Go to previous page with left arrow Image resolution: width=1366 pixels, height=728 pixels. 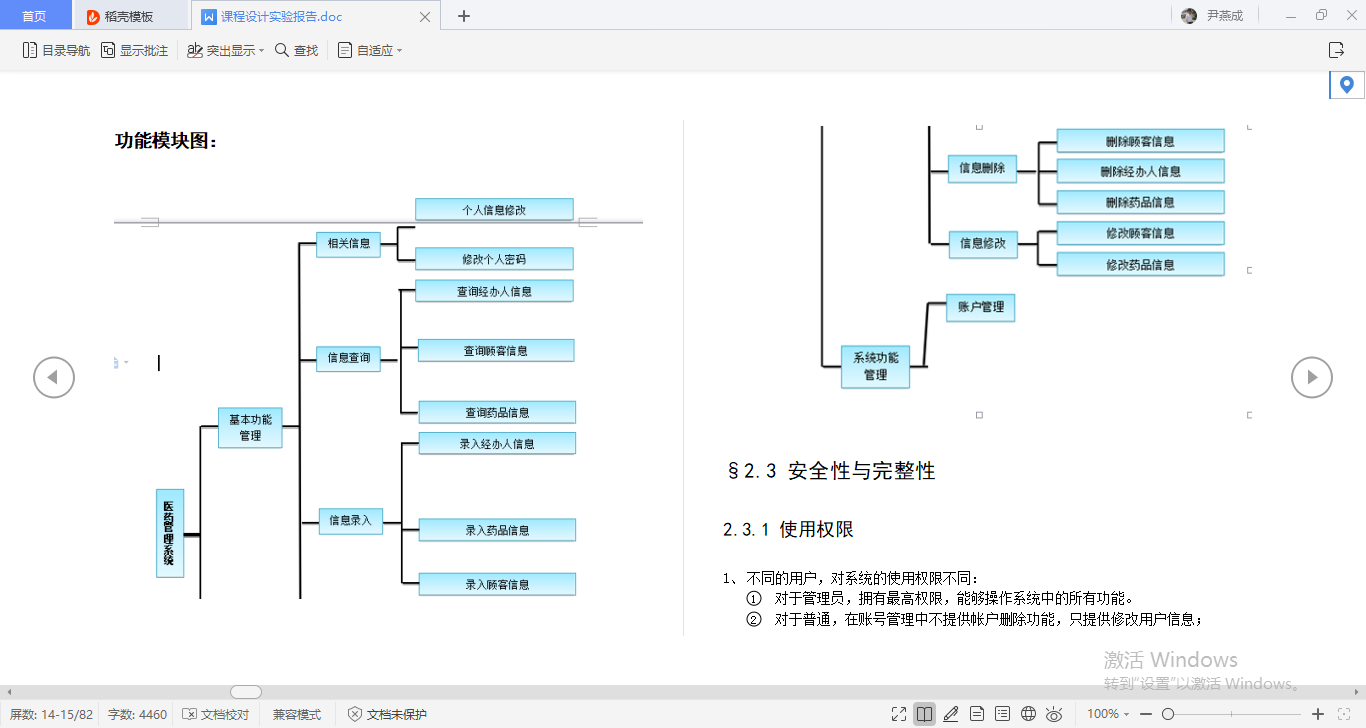(x=54, y=377)
